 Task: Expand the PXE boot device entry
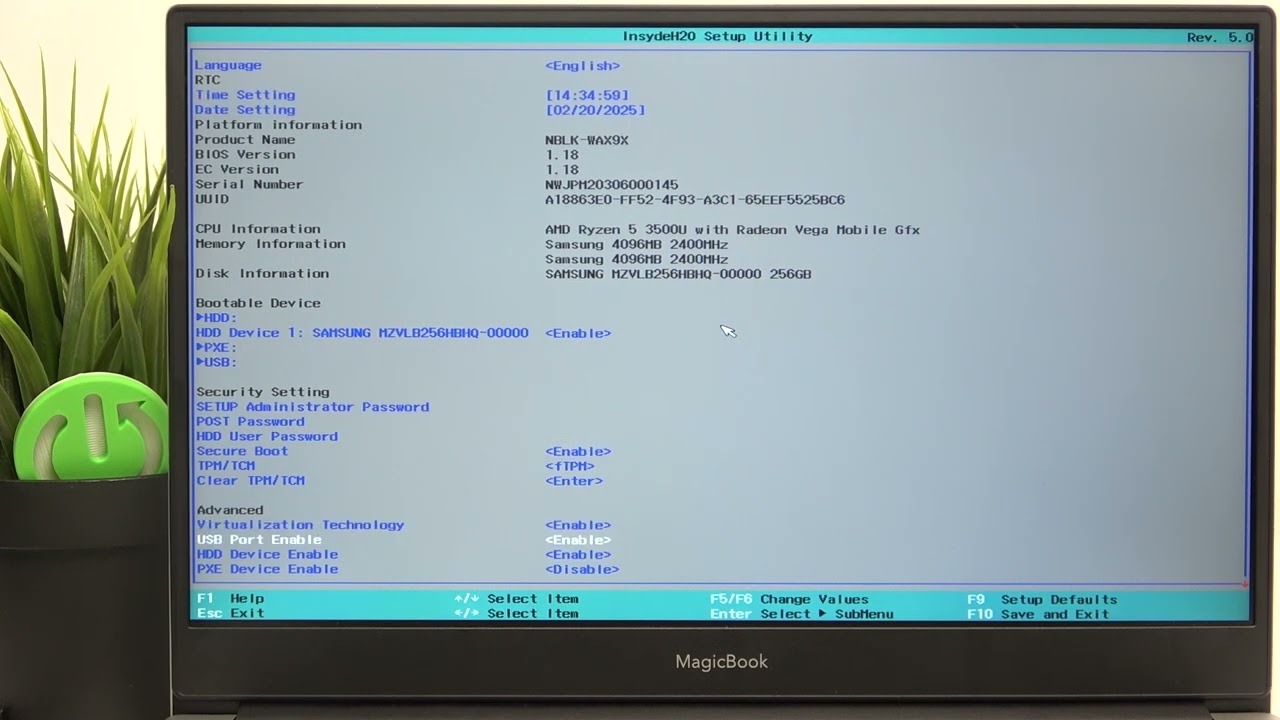pyautogui.click(x=216, y=348)
